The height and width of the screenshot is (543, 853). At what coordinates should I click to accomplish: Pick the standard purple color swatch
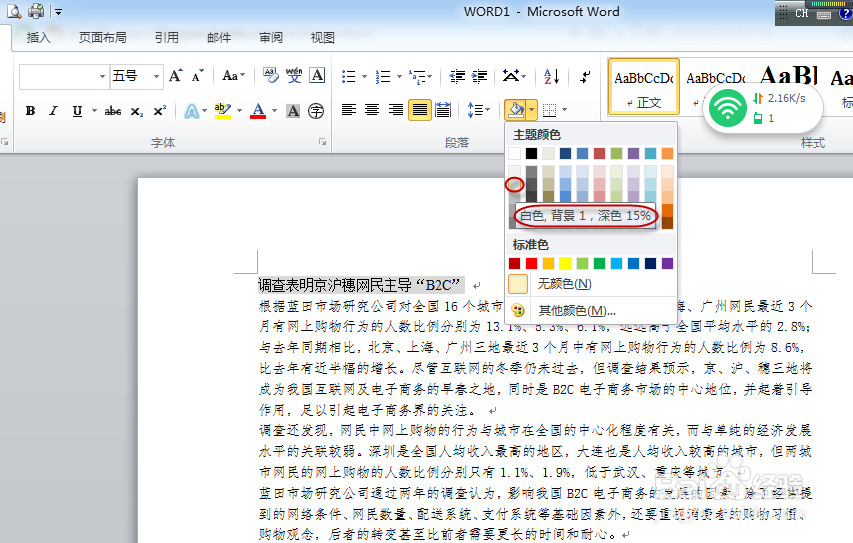coord(667,263)
